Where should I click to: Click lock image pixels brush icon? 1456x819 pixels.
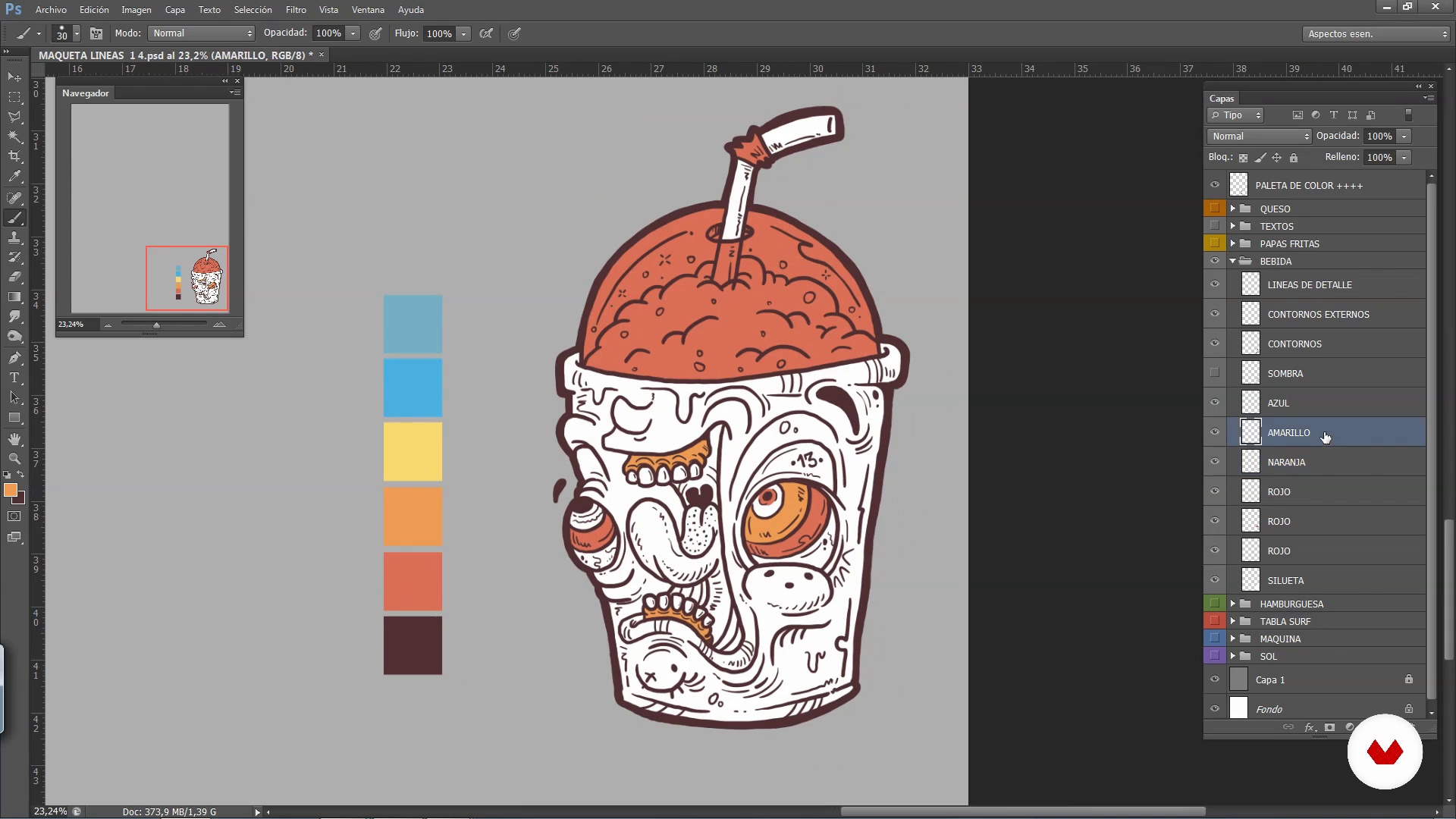[x=1260, y=158]
